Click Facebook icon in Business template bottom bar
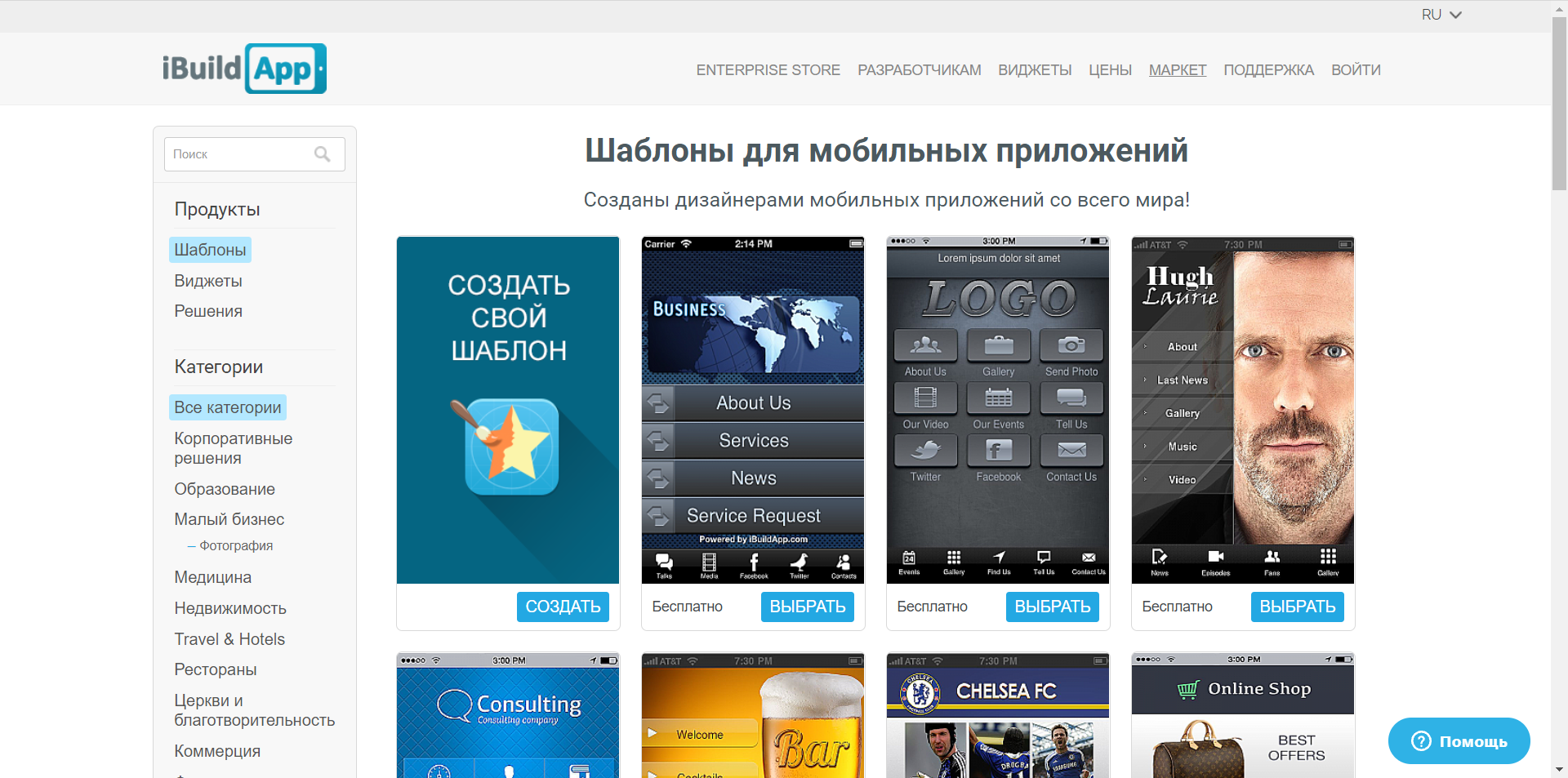 coord(754,562)
